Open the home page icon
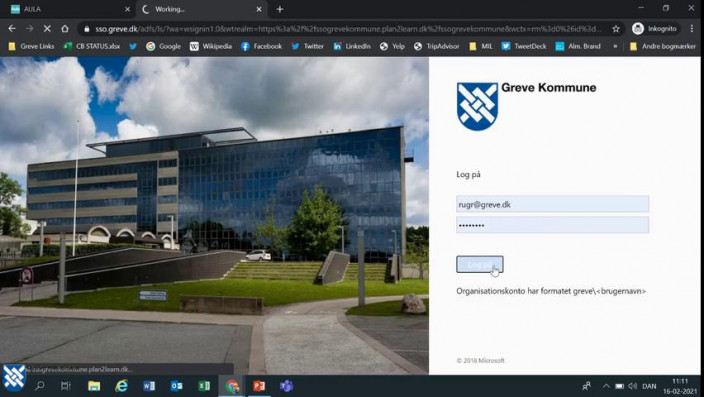The image size is (704, 397). pyautogui.click(x=65, y=29)
